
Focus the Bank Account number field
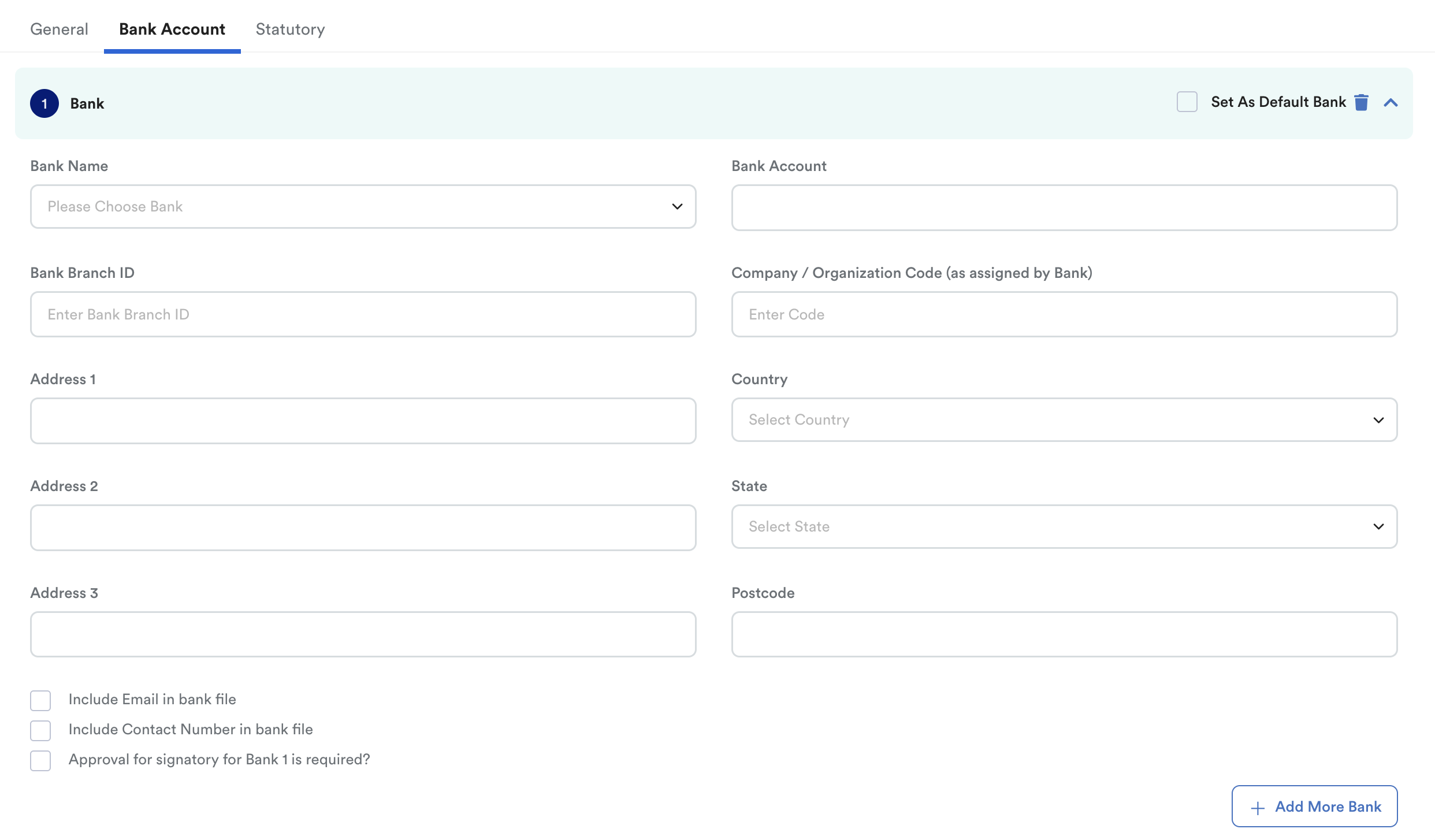(x=1064, y=207)
